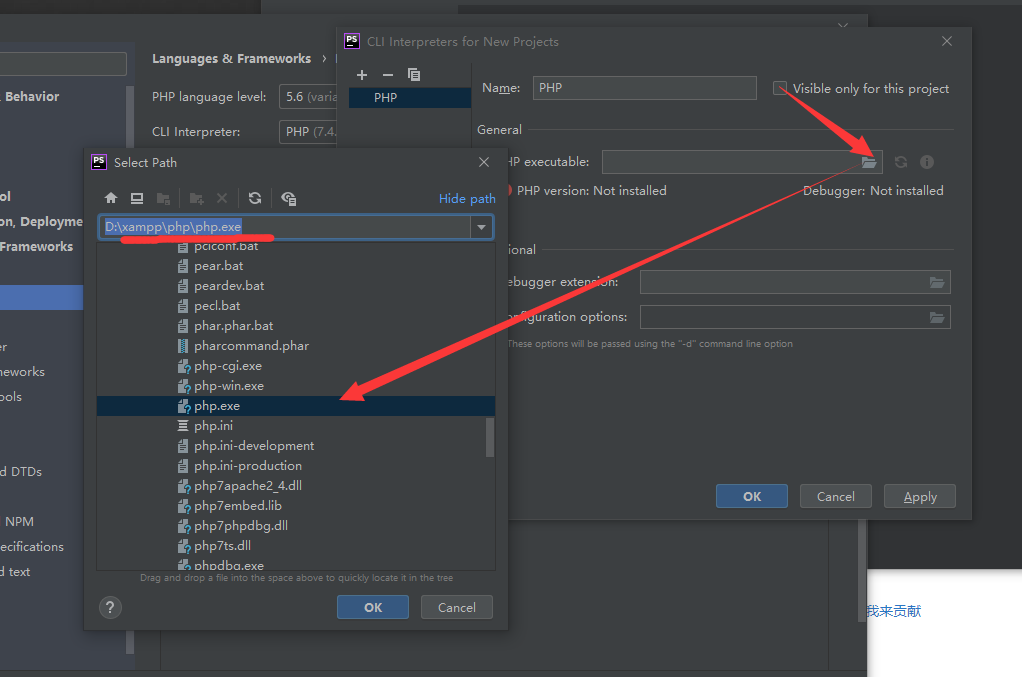The width and height of the screenshot is (1022, 677).
Task: Browse configuration options folder icon
Action: [x=937, y=317]
